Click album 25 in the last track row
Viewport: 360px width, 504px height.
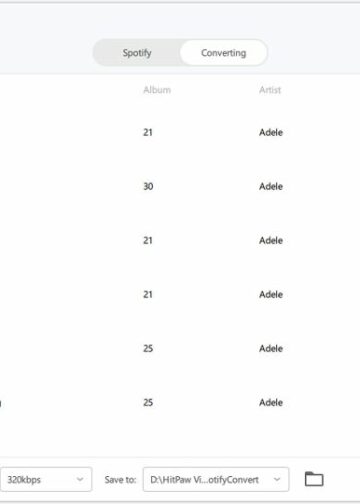pos(148,402)
